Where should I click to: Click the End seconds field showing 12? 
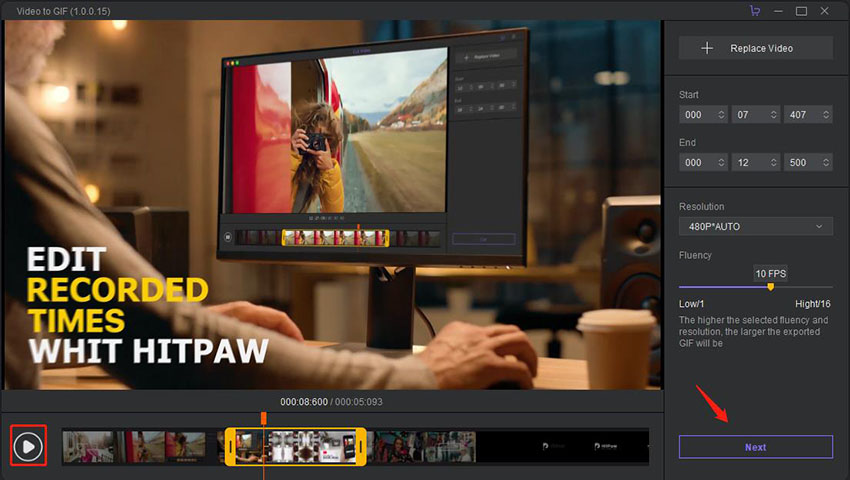756,162
